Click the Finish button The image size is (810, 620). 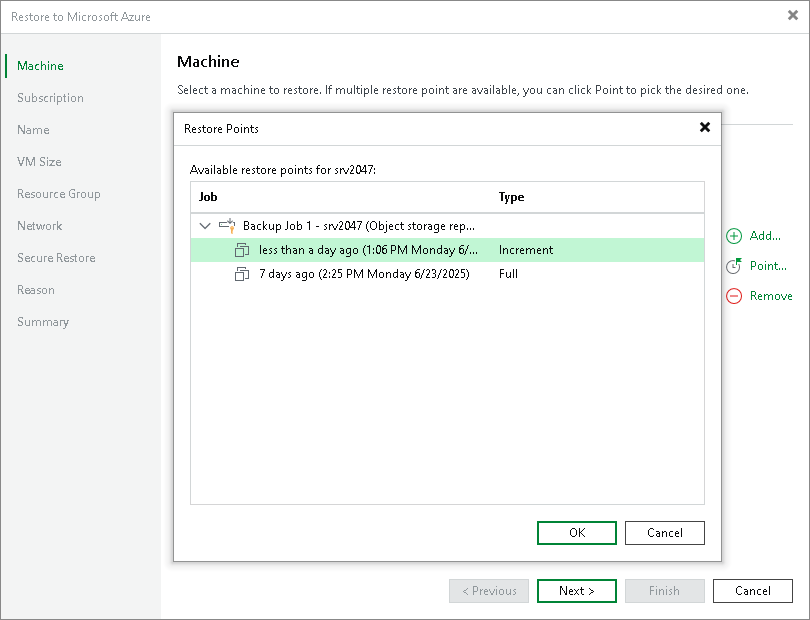tap(665, 591)
